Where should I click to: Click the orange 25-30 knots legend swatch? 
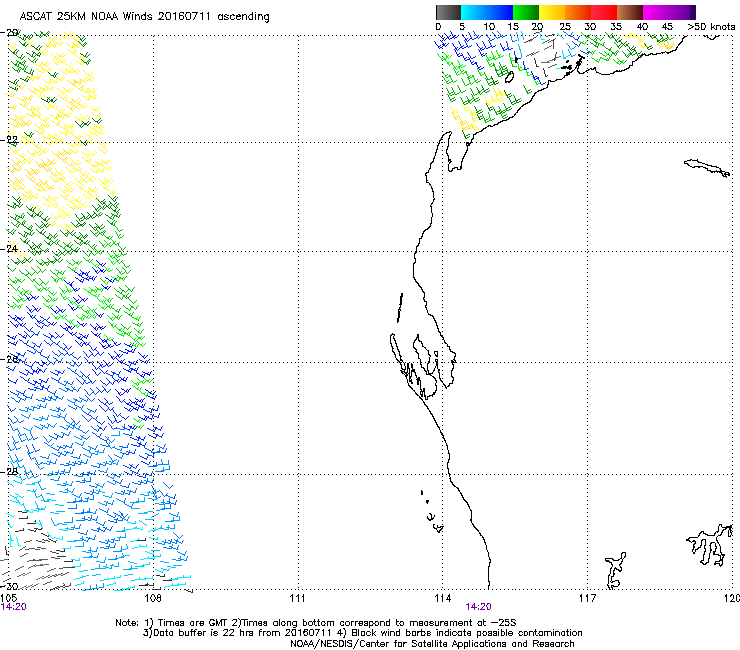pyautogui.click(x=578, y=12)
